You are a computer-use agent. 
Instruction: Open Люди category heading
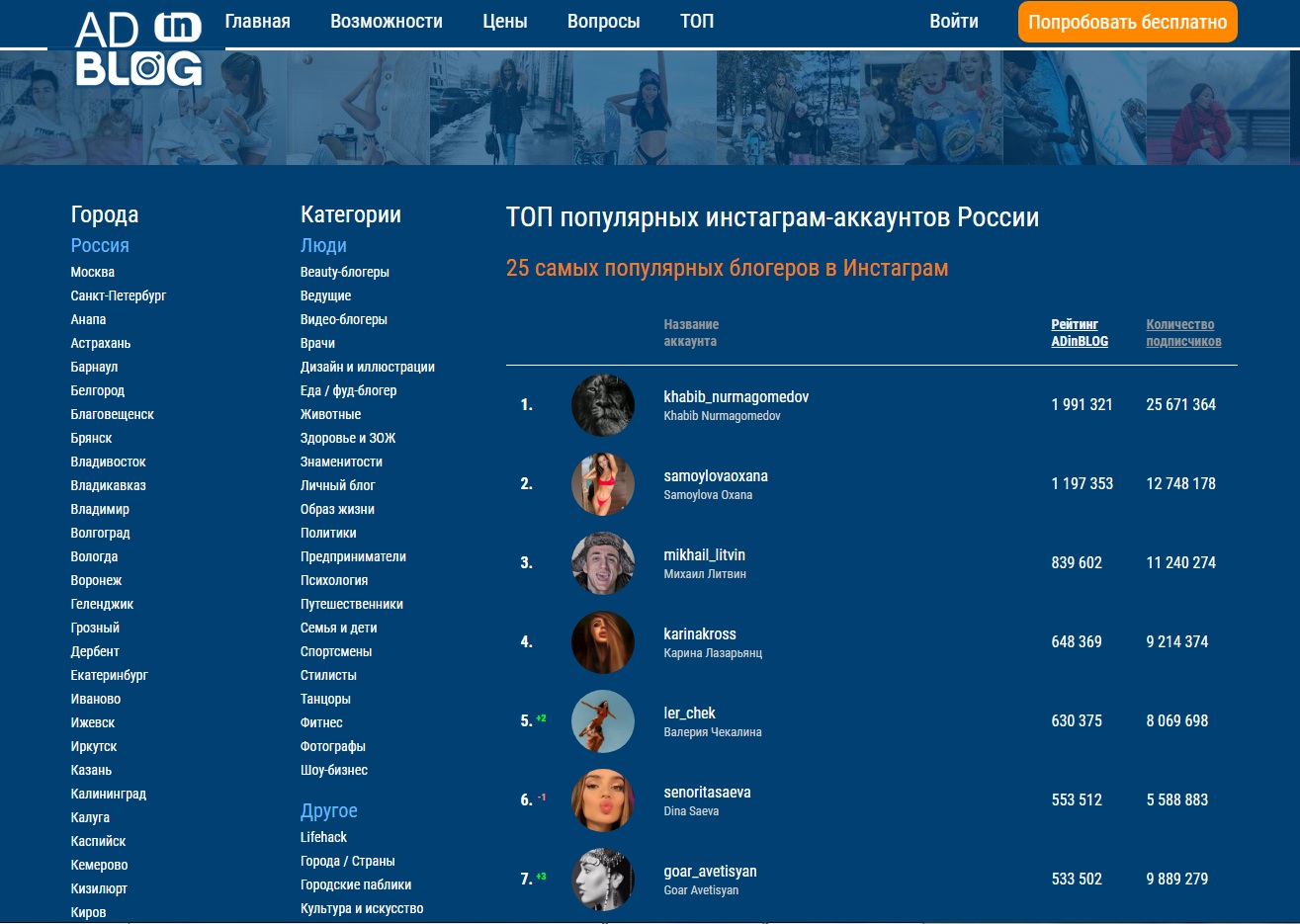(323, 245)
